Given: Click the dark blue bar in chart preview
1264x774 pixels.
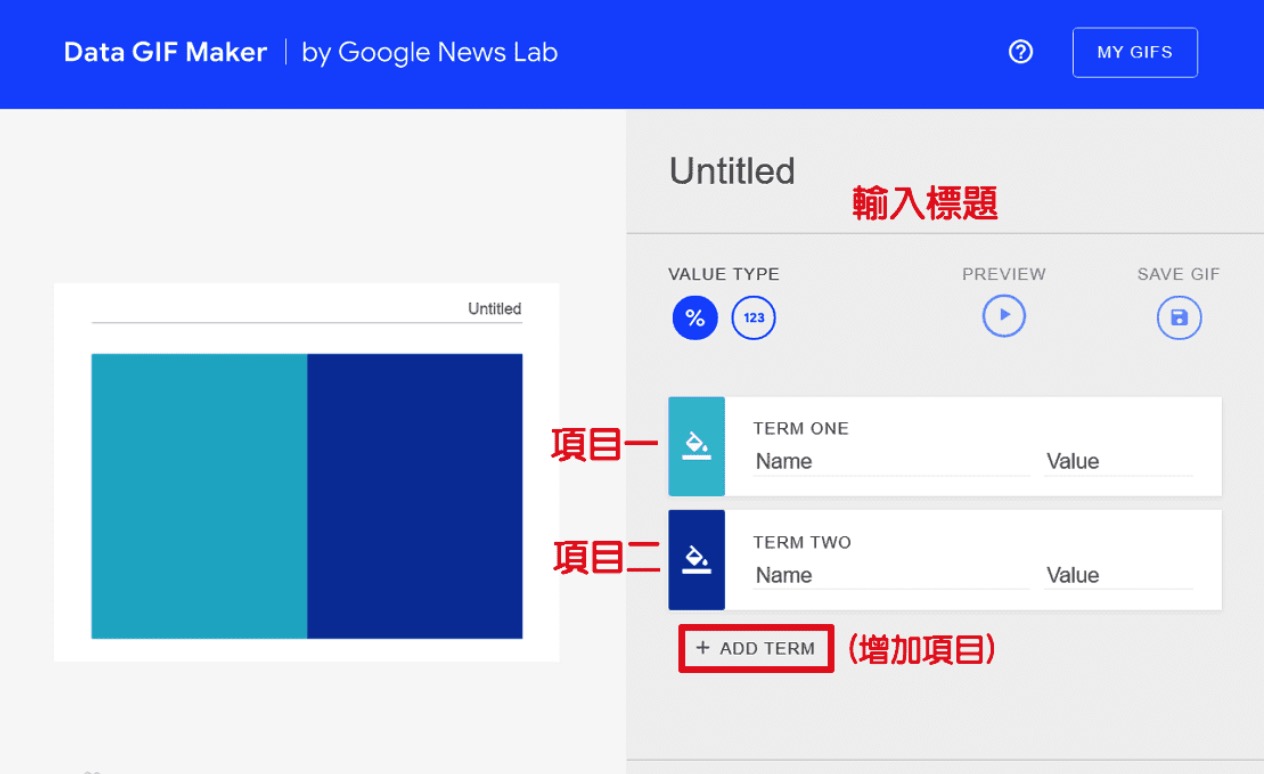Looking at the screenshot, I should pos(414,495).
